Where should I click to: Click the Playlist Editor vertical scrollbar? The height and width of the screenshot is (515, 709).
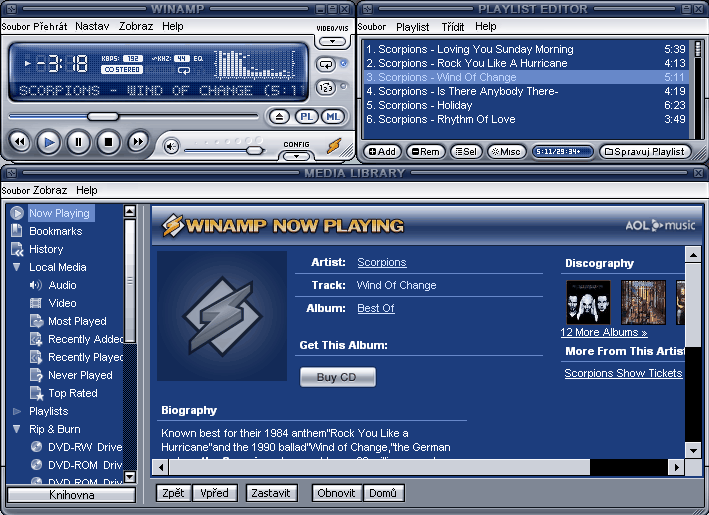pos(697,89)
